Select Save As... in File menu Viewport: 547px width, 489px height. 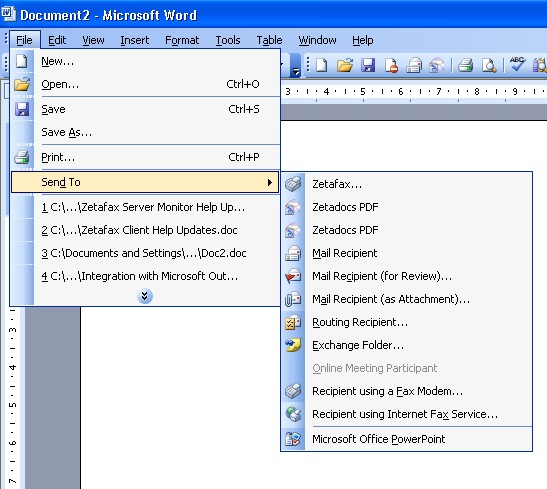tap(145, 132)
